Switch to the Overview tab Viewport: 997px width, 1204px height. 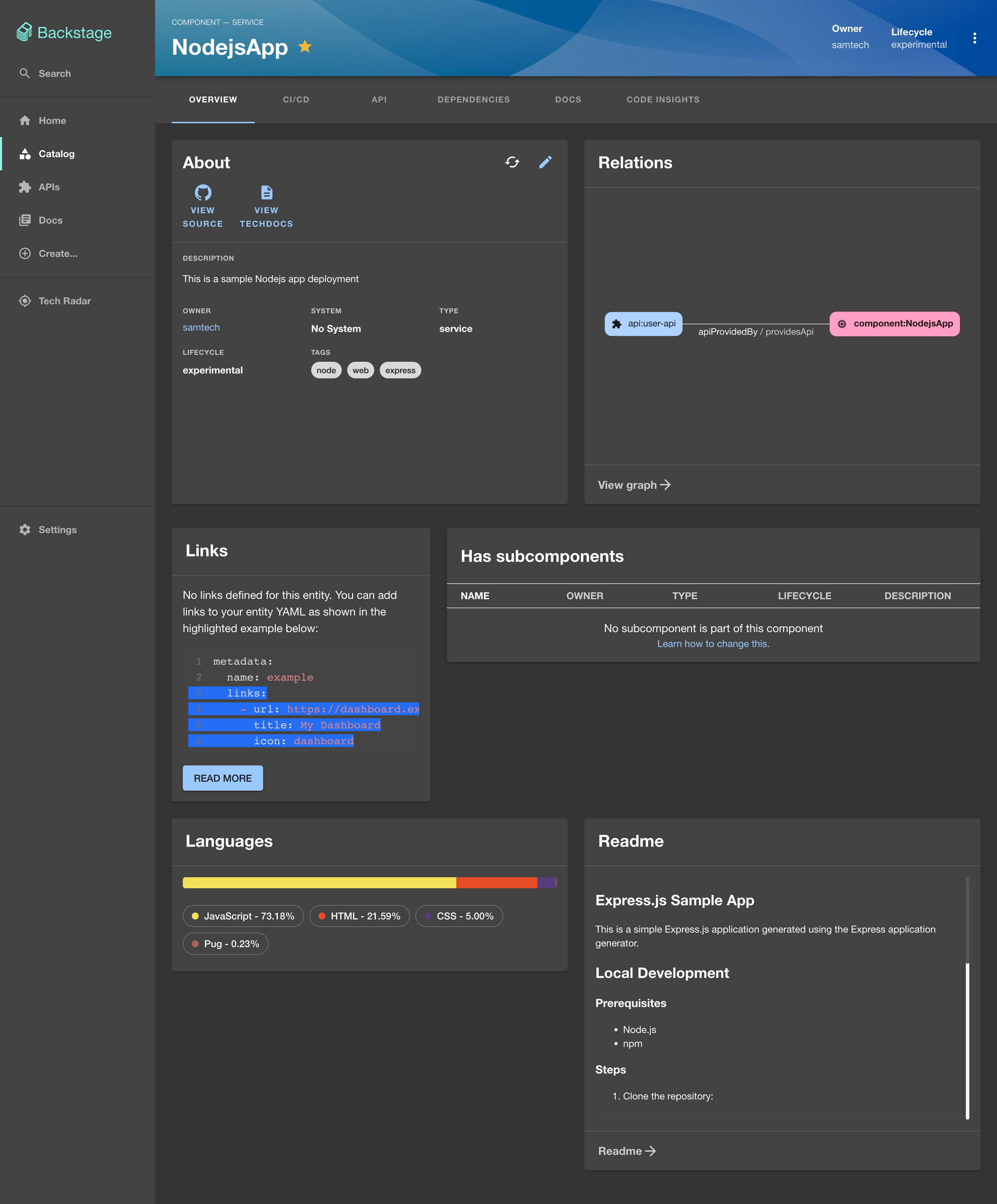click(x=213, y=100)
